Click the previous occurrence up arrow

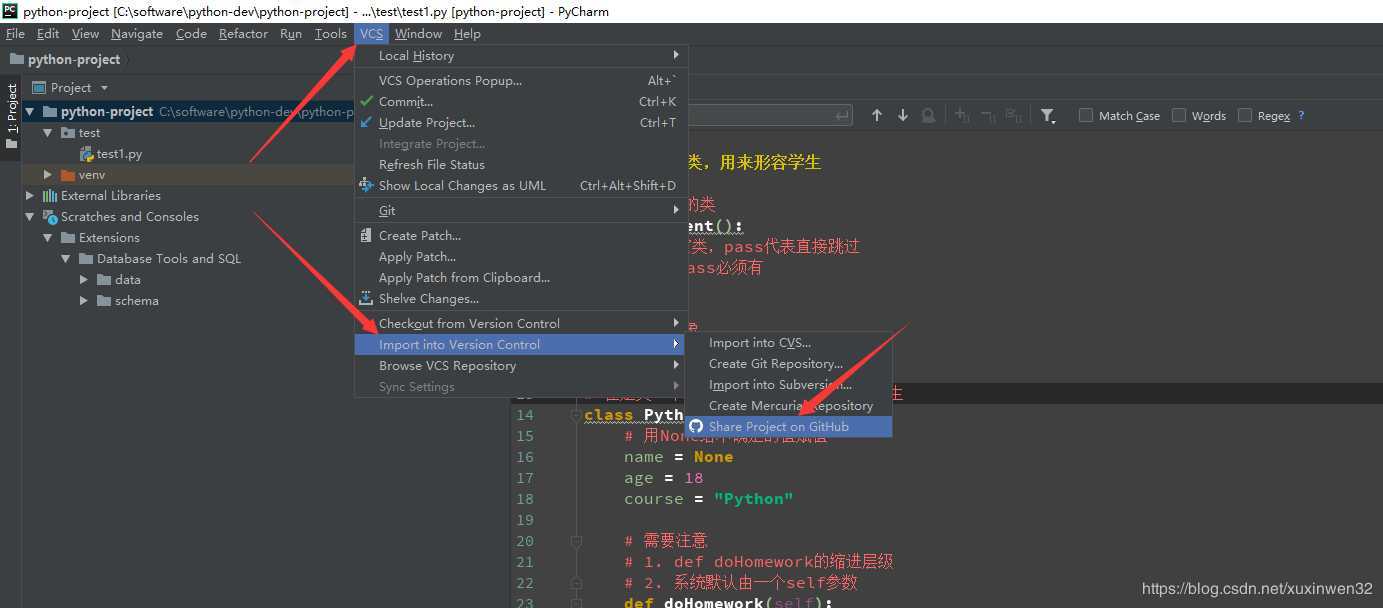click(x=877, y=116)
